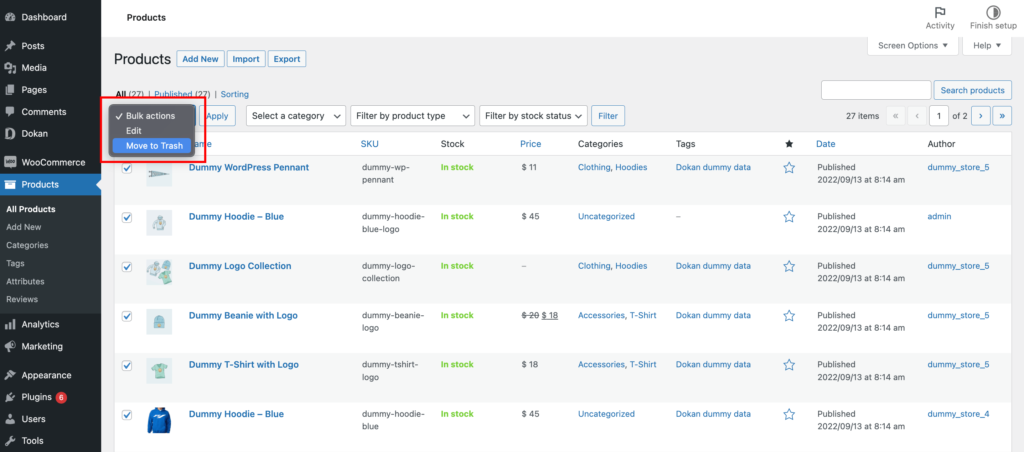Screen dimensions: 1024x452
Task: Choose Move to Trash in bulk menu
Action: tap(152, 146)
